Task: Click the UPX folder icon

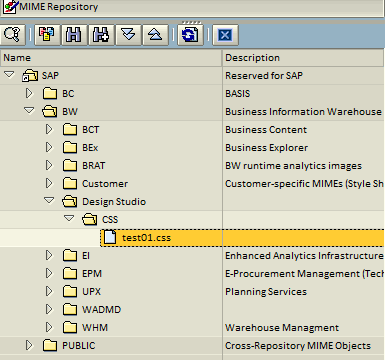Action: [x=70, y=292]
